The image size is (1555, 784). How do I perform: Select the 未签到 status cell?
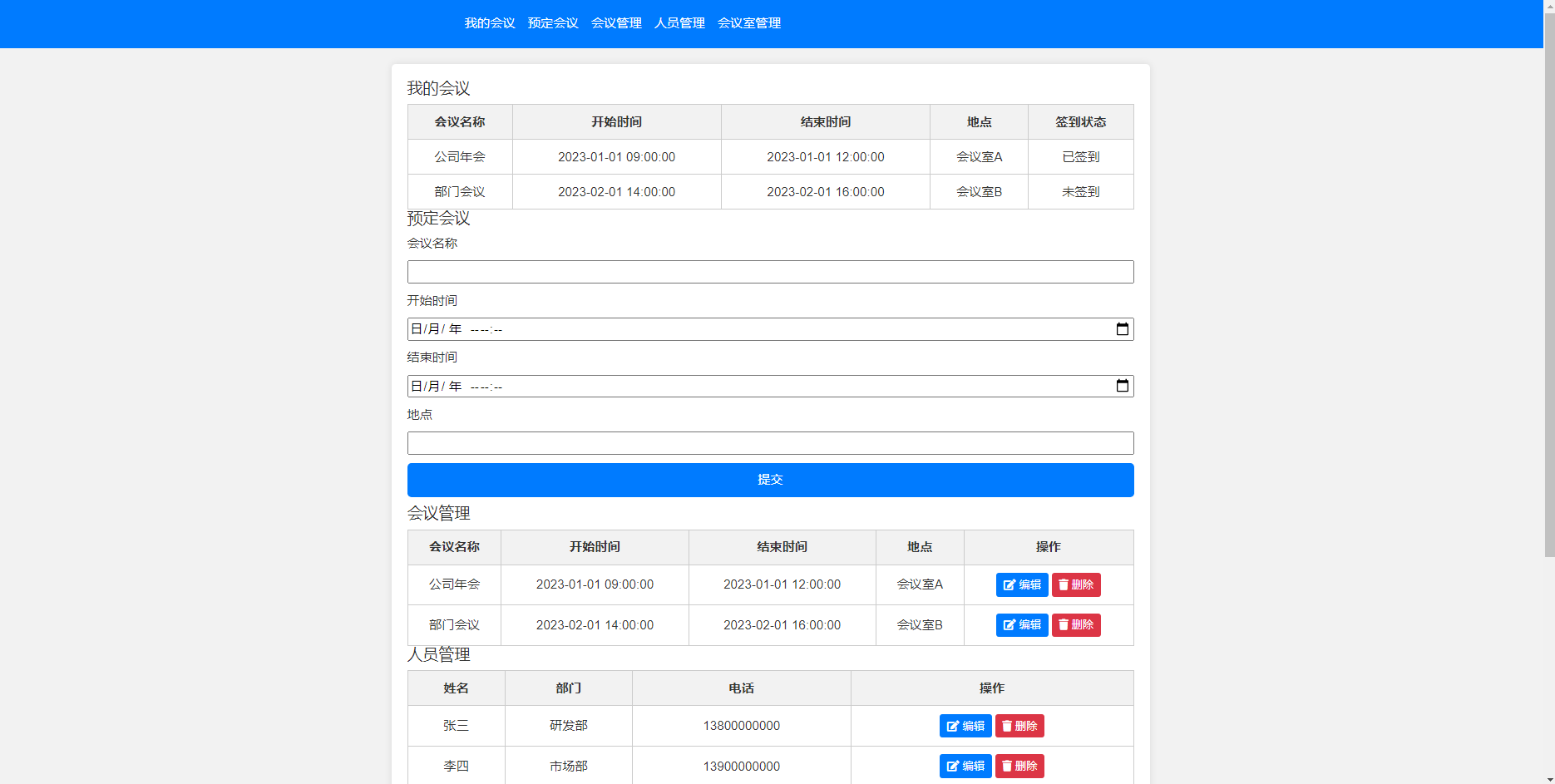(1080, 191)
